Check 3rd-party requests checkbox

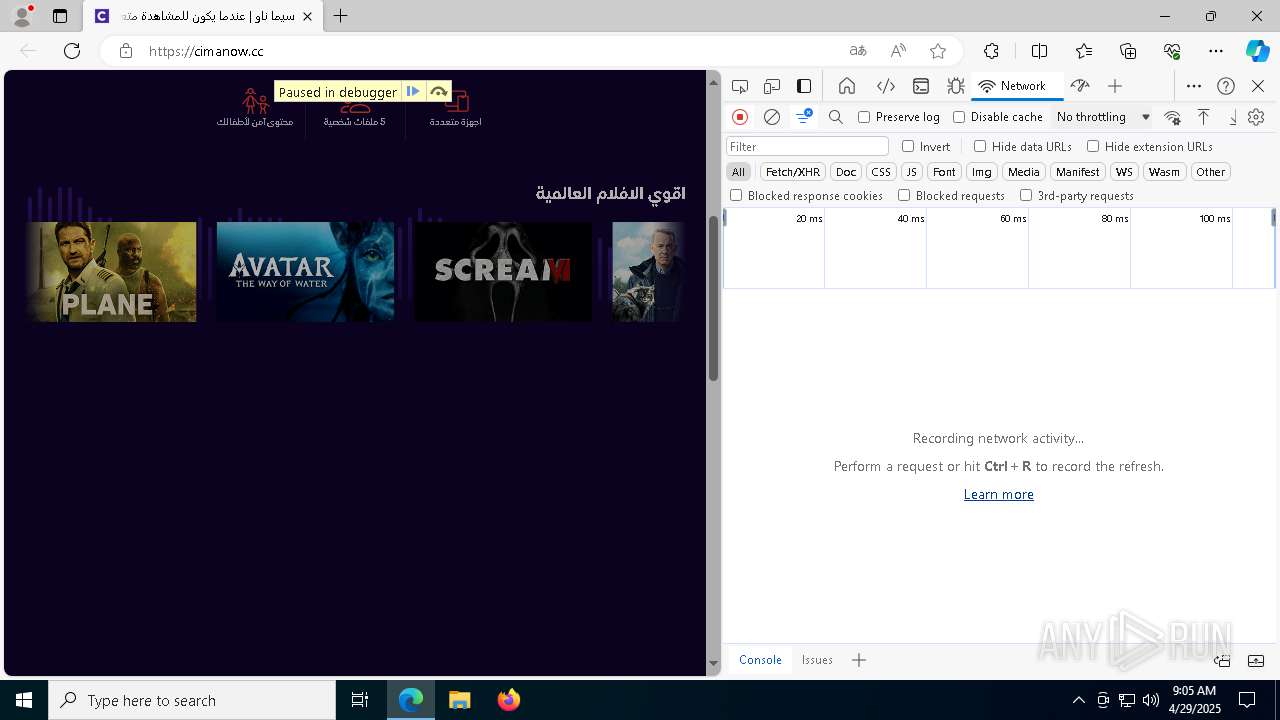1026,196
